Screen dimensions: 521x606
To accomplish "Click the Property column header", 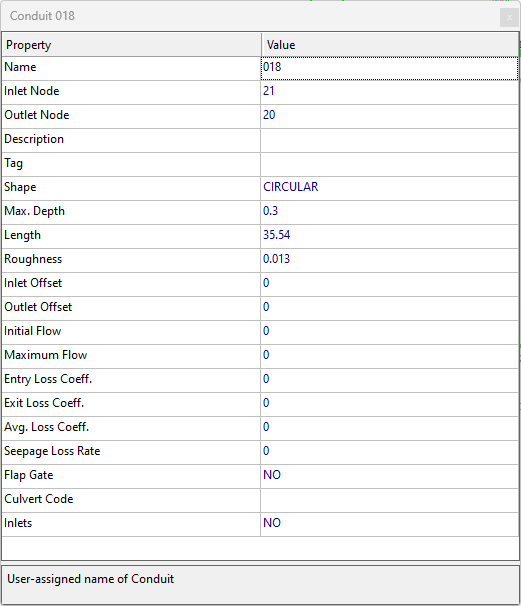I will tap(131, 45).
